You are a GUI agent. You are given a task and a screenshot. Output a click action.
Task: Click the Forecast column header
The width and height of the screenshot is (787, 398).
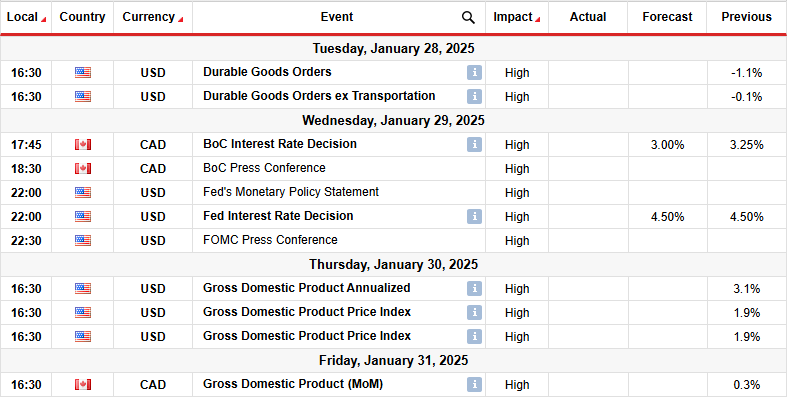click(667, 17)
